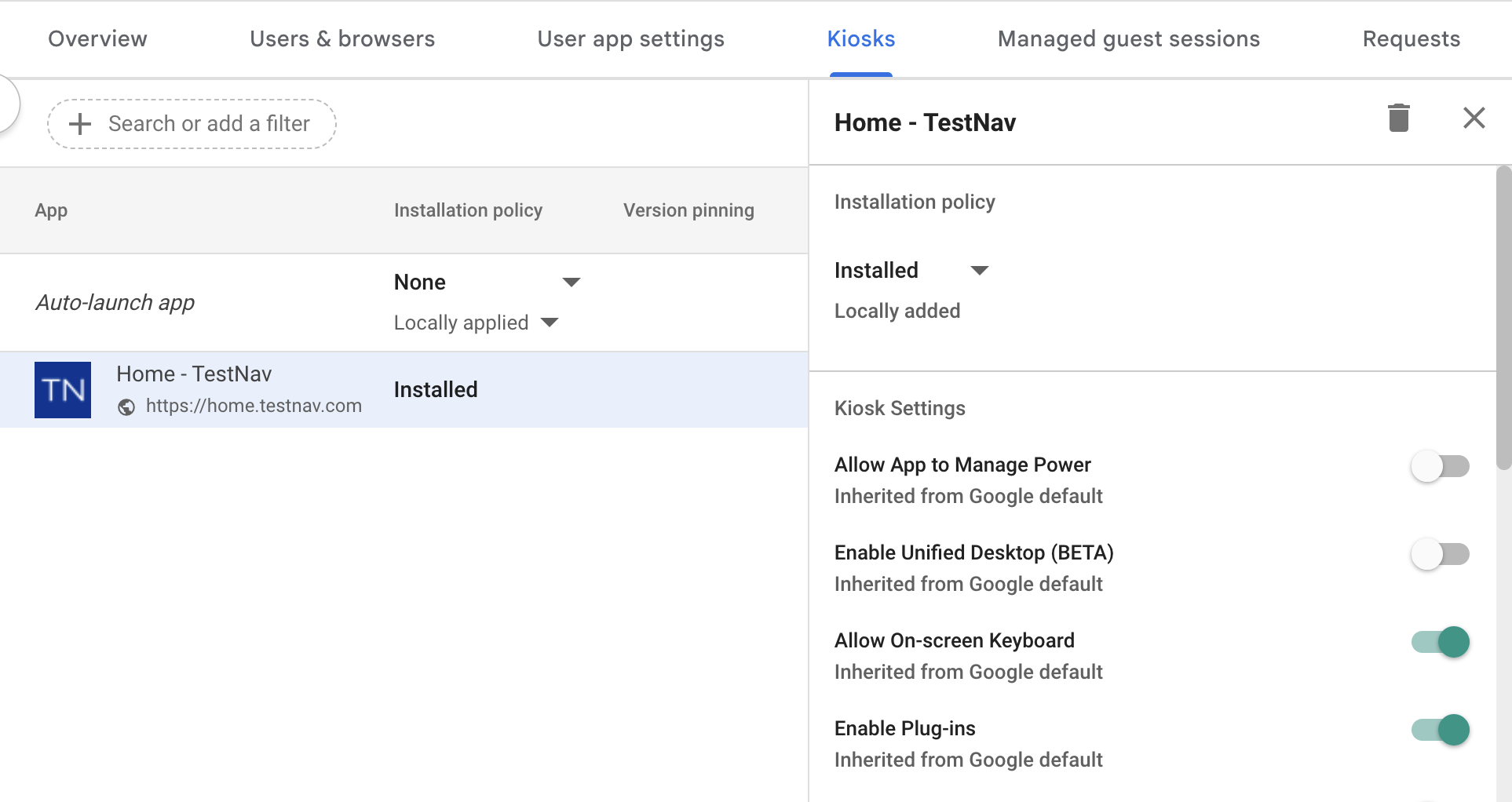Screen dimensions: 1512x802
Task: Open Managed guest sessions tab
Action: tap(1128, 38)
